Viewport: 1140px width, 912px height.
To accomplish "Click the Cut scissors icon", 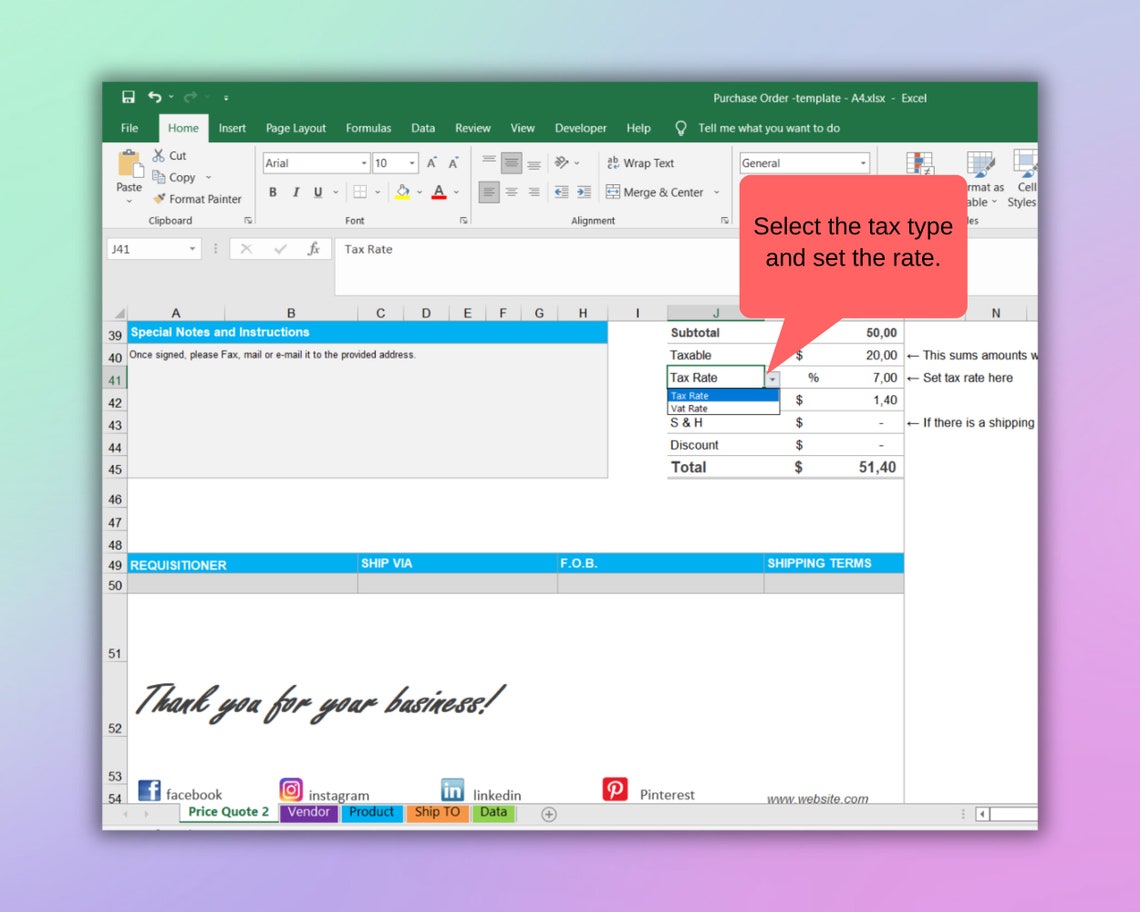I will [160, 155].
